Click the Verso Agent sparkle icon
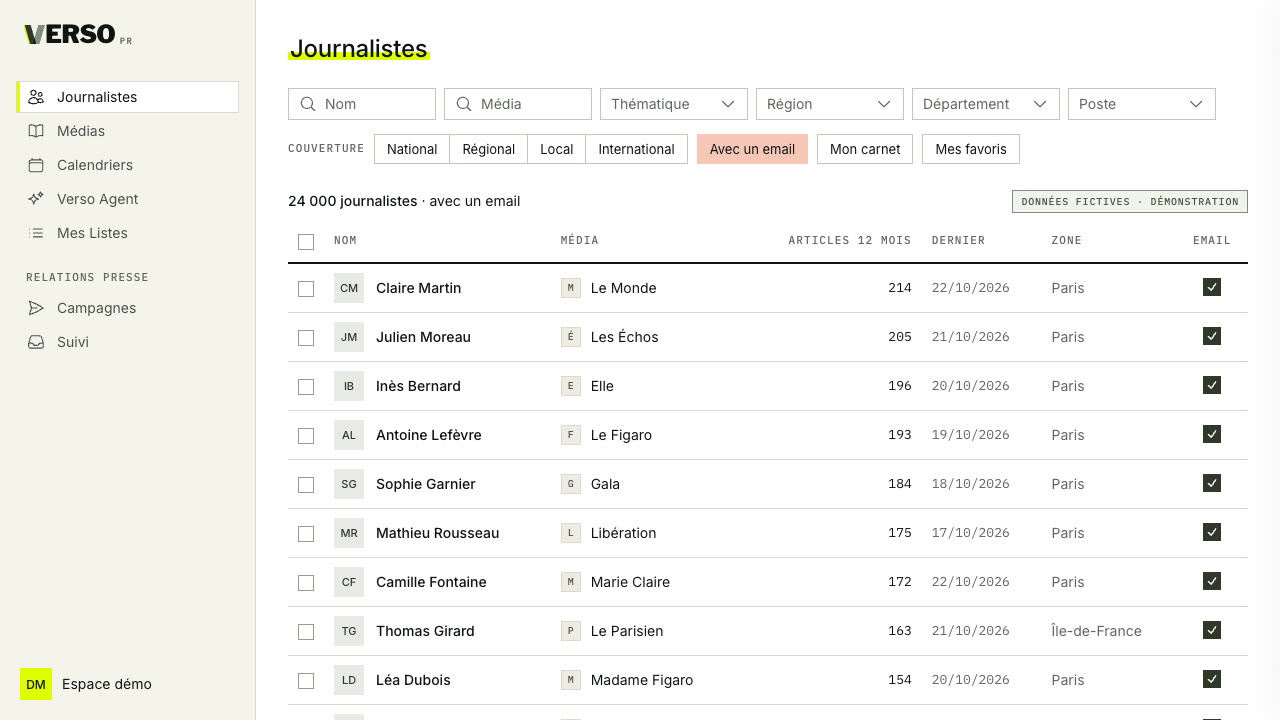Viewport: 1280px width, 720px height. click(36, 199)
